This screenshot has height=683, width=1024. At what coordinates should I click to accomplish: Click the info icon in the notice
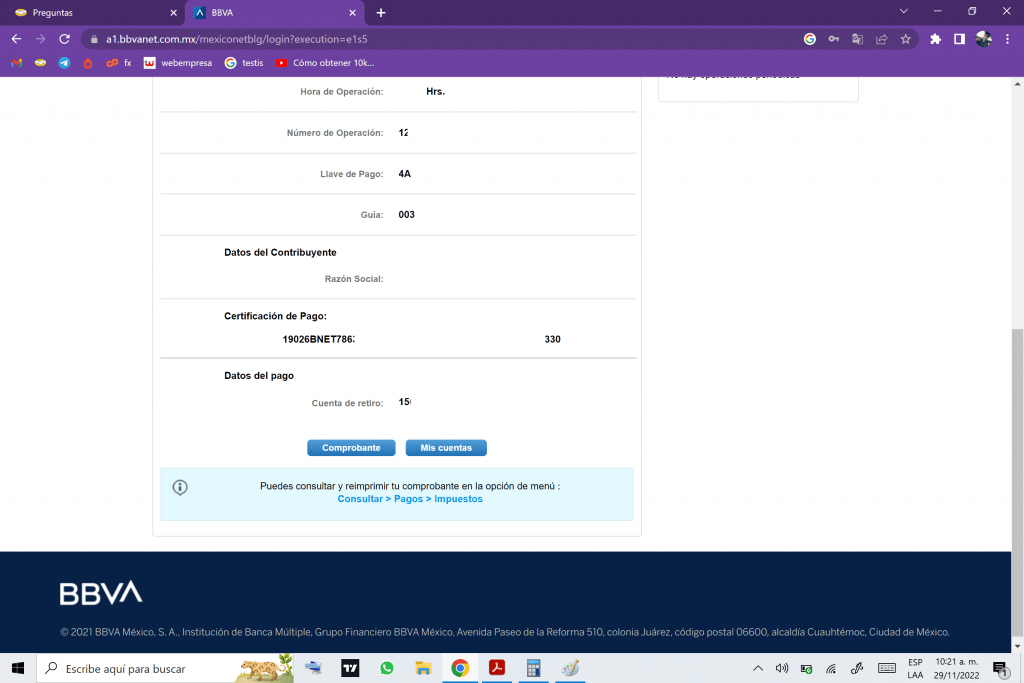pos(180,487)
